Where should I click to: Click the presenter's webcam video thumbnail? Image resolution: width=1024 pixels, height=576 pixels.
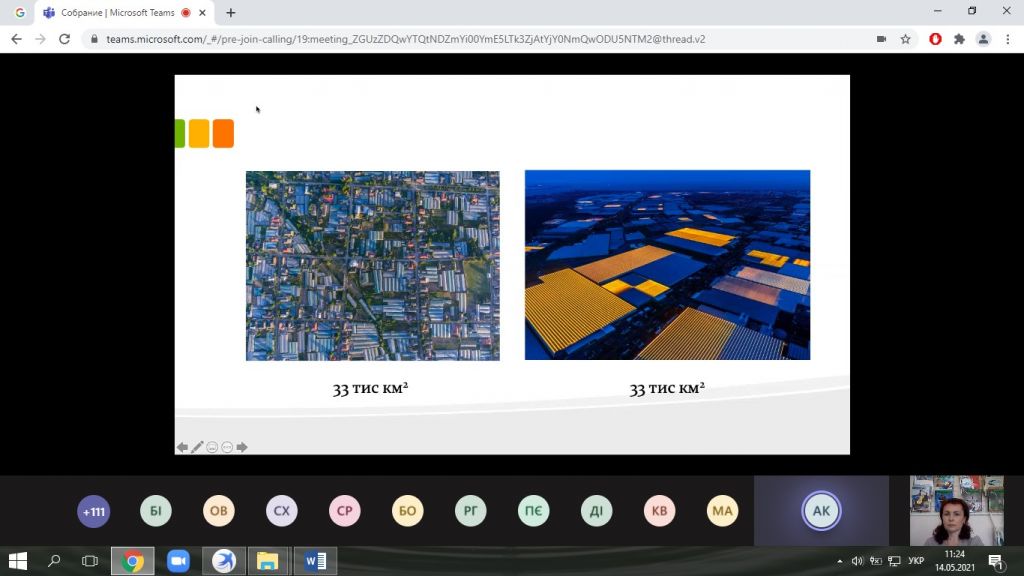[956, 511]
